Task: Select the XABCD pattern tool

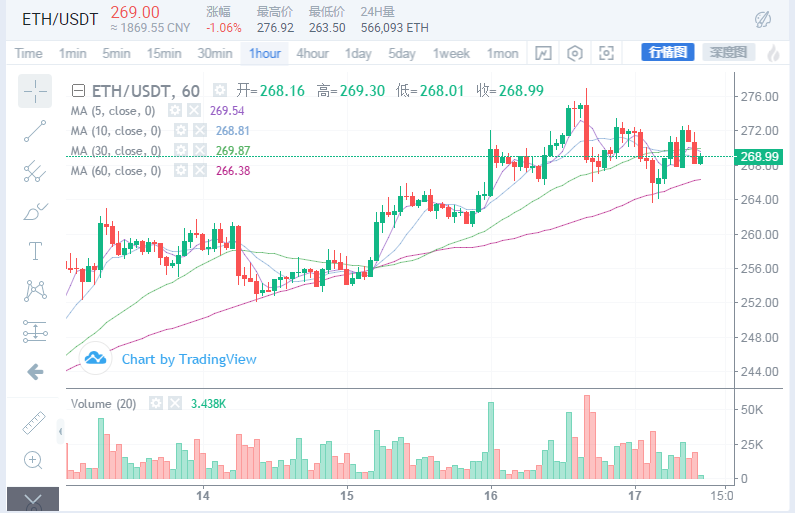Action: 35,291
